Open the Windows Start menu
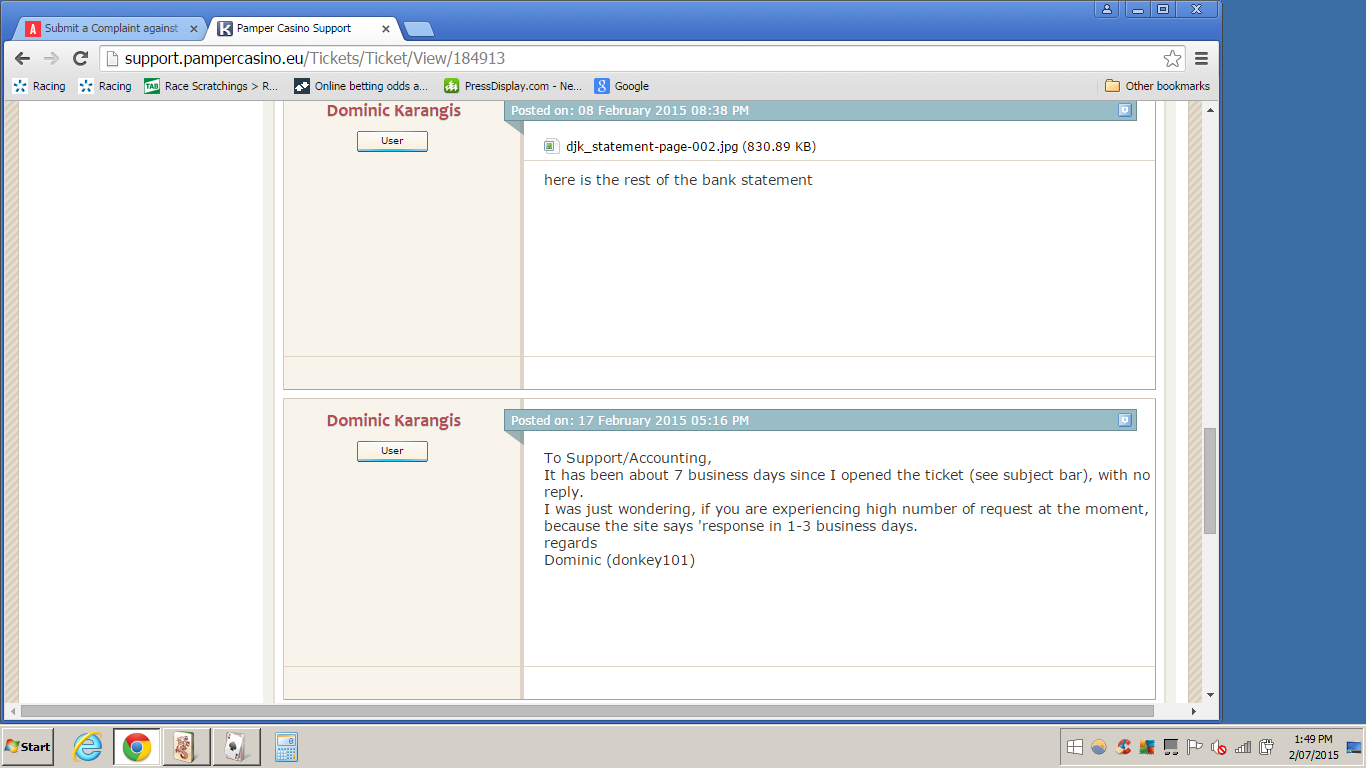This screenshot has width=1366, height=768. click(28, 747)
